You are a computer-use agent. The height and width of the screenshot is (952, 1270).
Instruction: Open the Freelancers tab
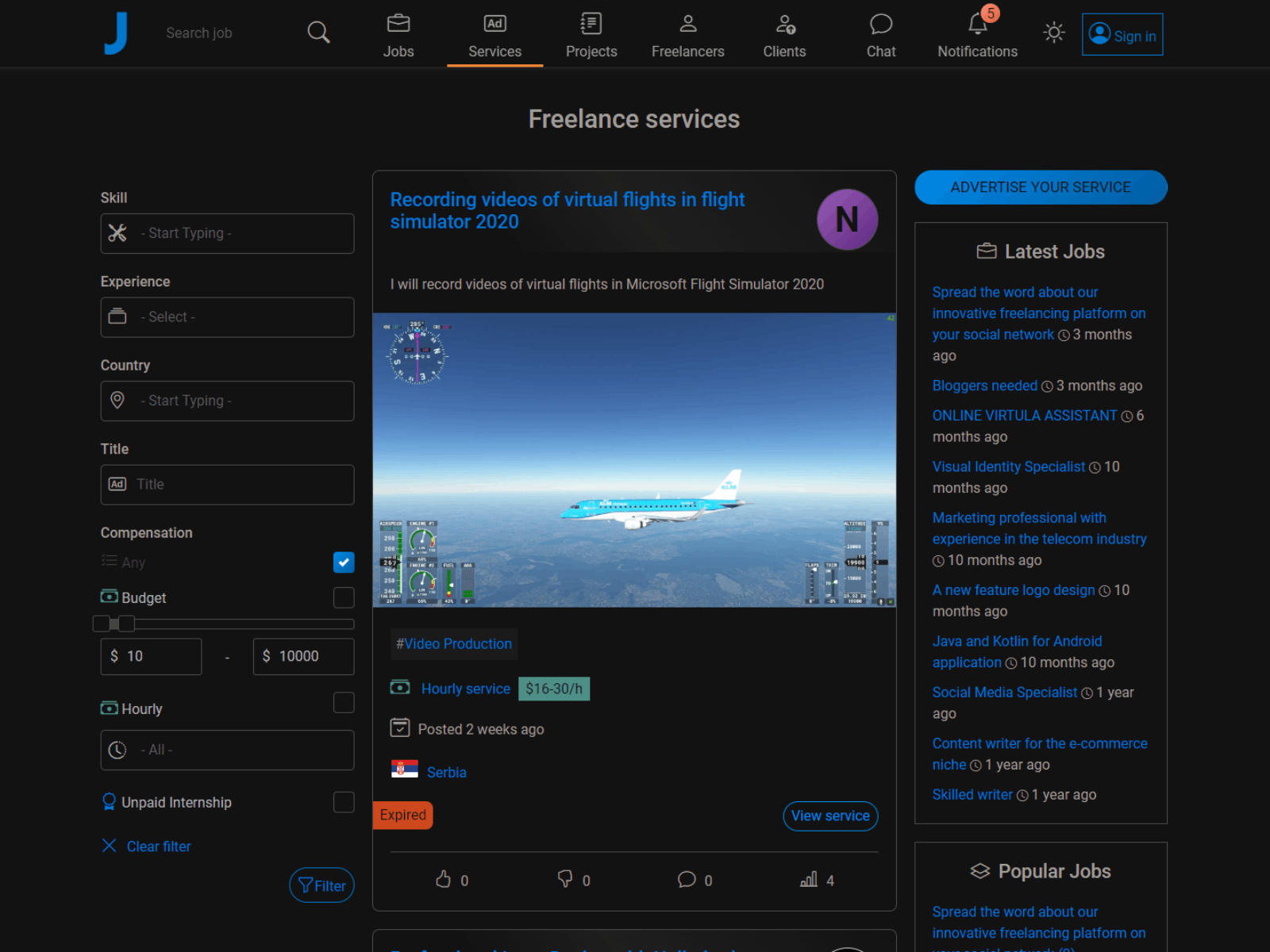coord(688,36)
